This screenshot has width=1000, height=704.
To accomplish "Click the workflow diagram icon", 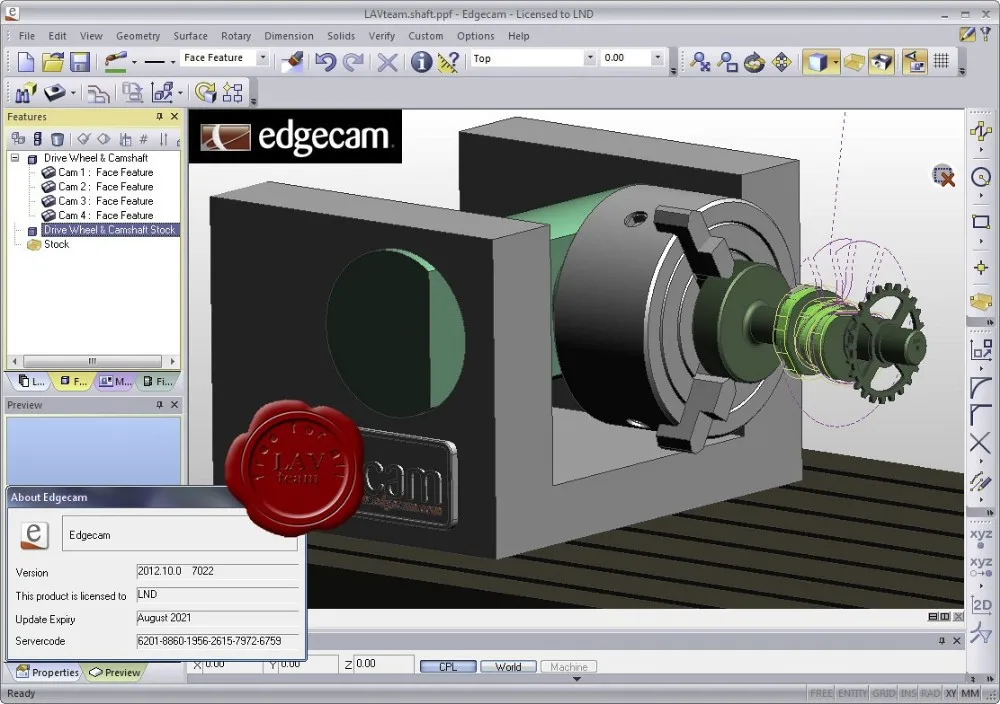I will 233,93.
